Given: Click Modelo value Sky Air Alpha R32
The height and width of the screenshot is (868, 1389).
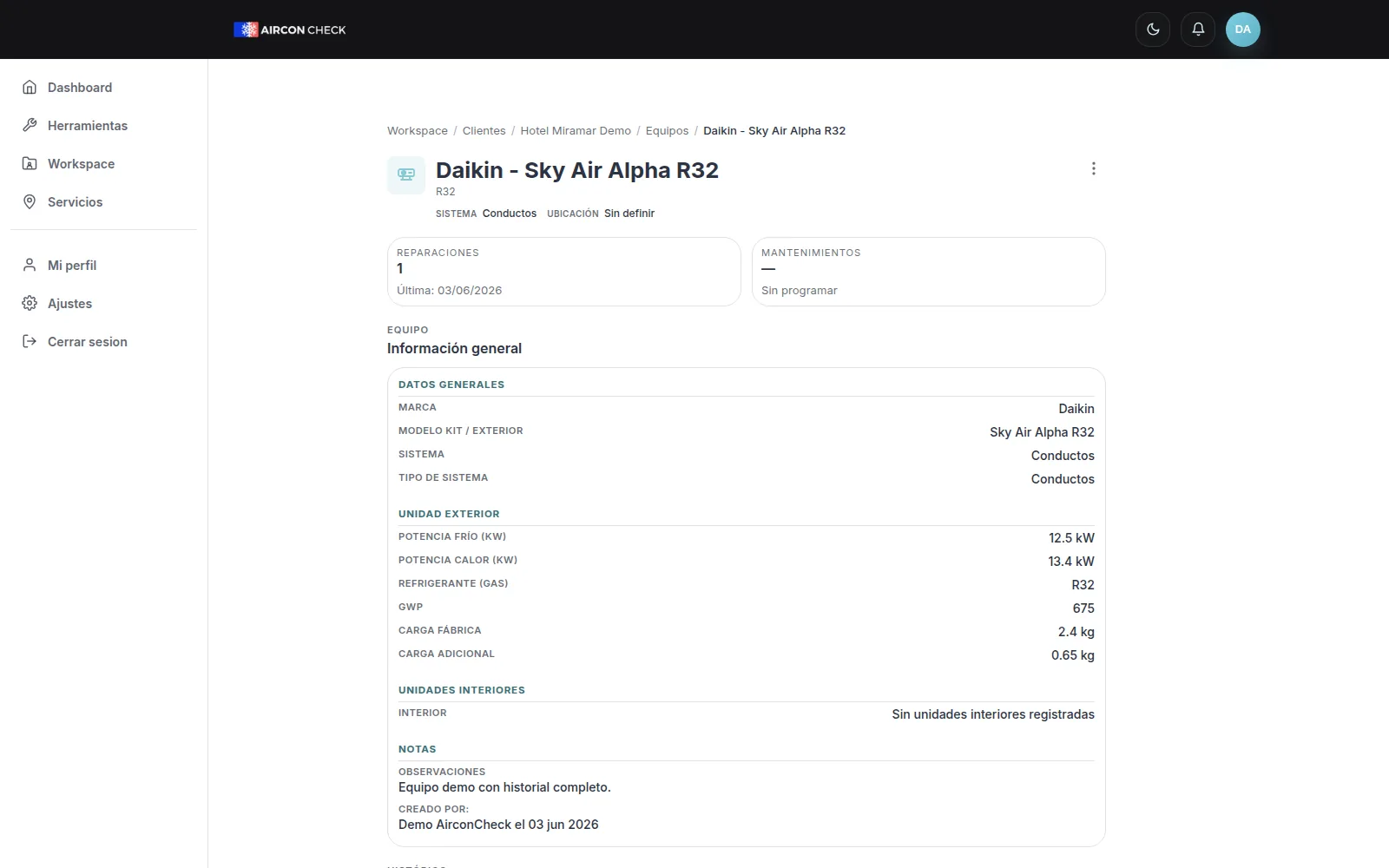Looking at the screenshot, I should coord(1042,432).
